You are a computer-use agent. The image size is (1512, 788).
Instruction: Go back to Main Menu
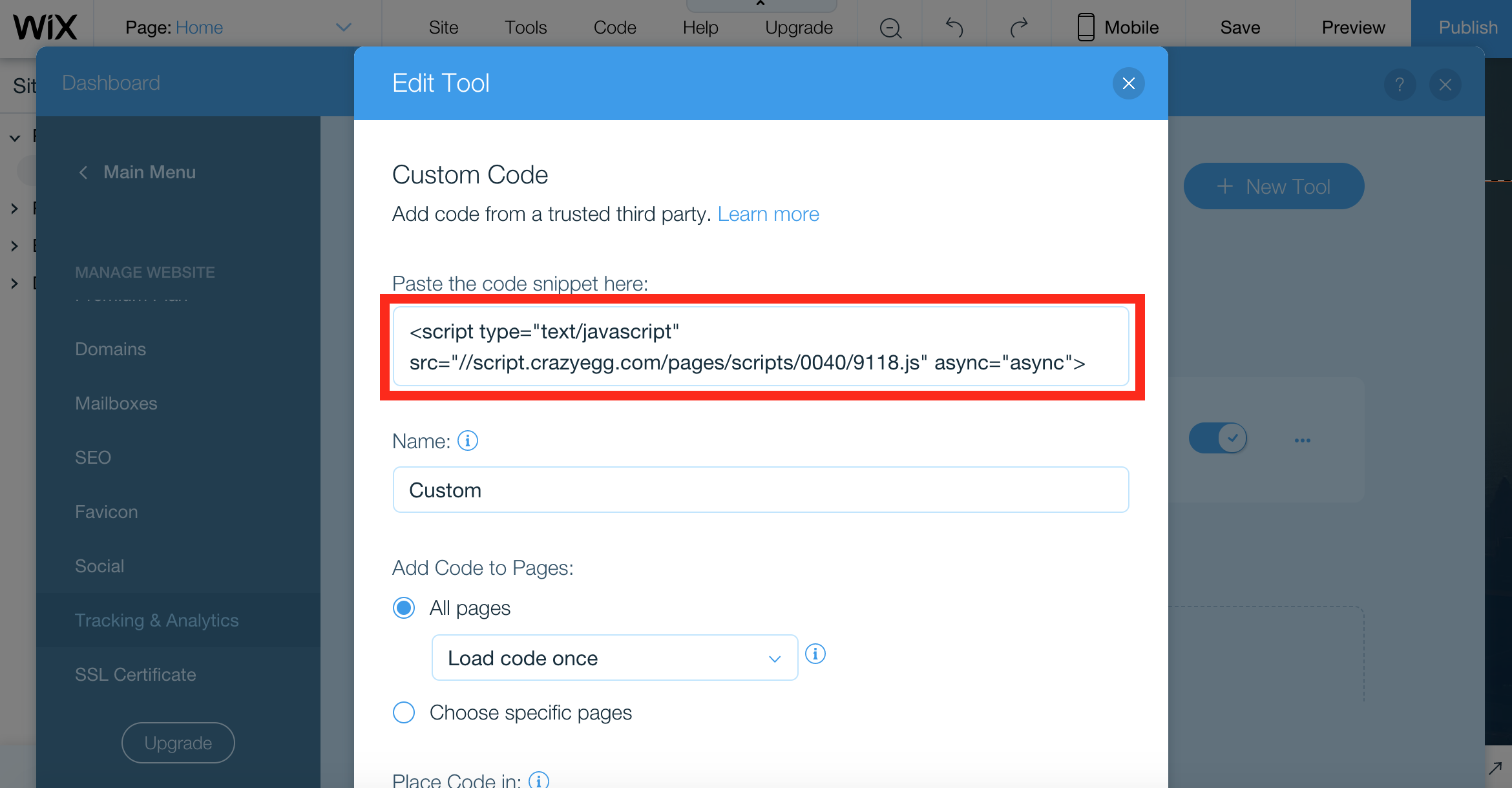coord(149,172)
